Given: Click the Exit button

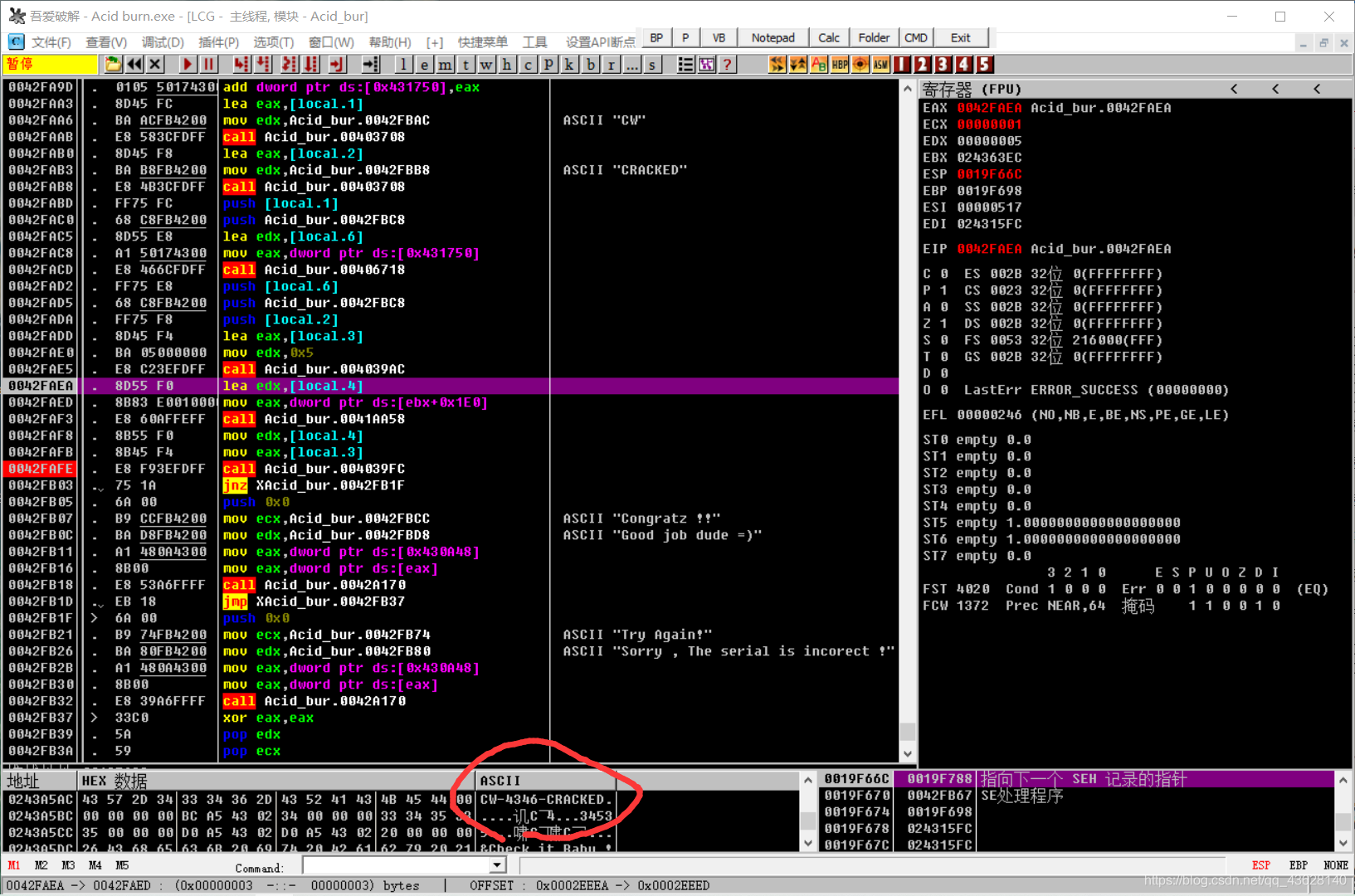Looking at the screenshot, I should point(961,37).
